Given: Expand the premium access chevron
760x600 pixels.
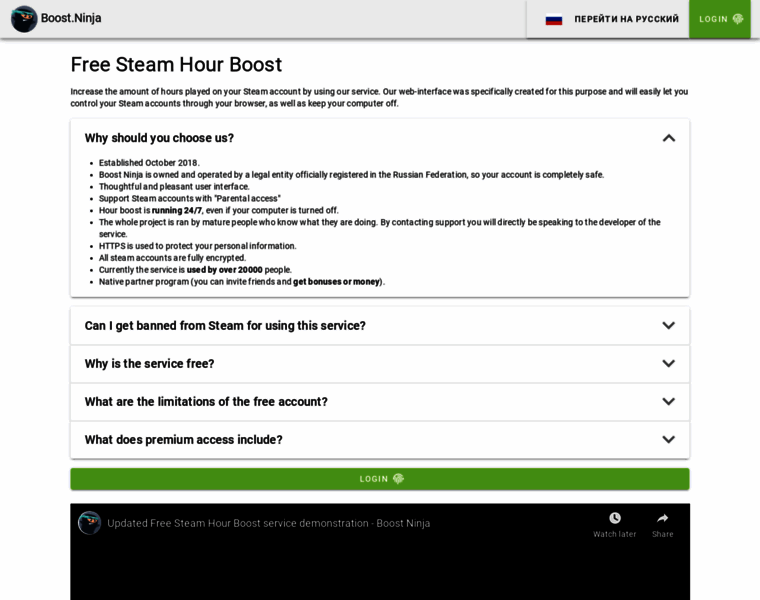Looking at the screenshot, I should [x=668, y=440].
